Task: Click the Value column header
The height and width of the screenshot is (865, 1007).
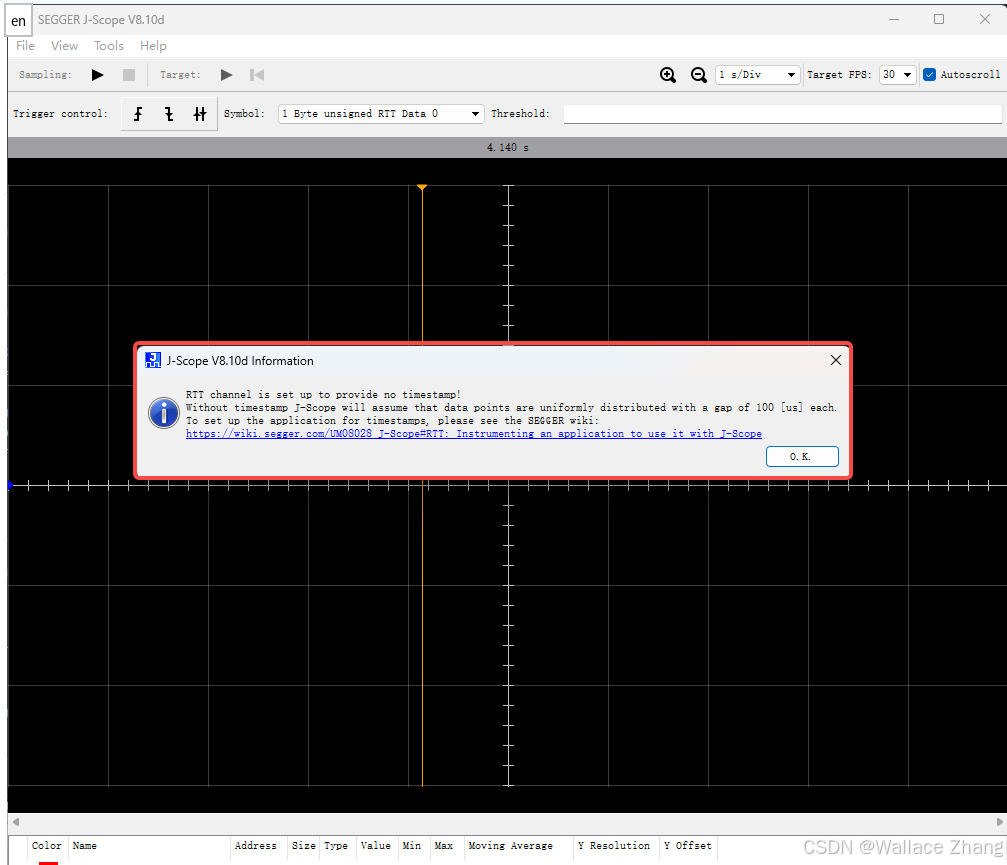Action: click(375, 846)
